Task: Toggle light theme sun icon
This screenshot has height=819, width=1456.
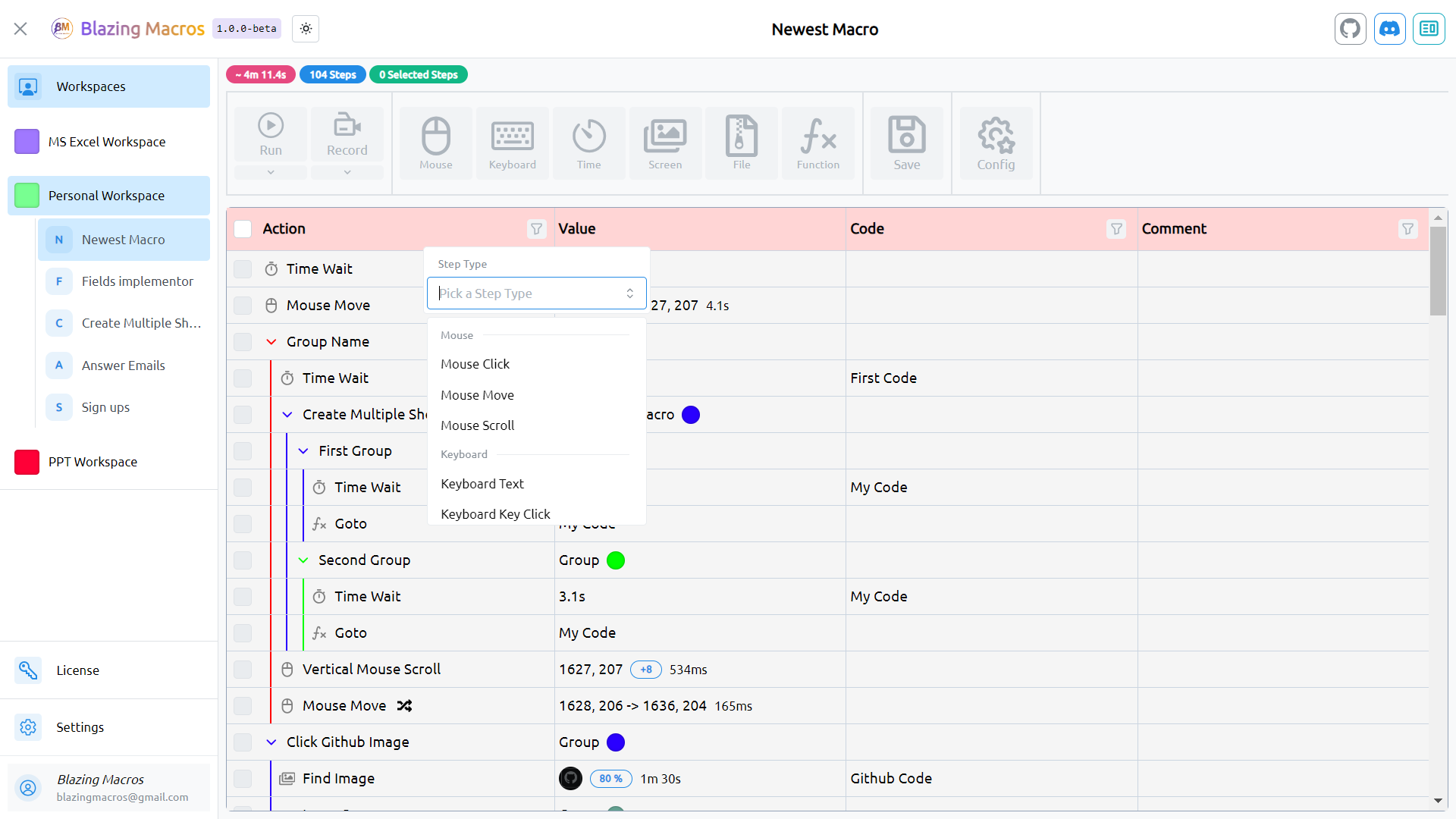Action: (x=306, y=29)
